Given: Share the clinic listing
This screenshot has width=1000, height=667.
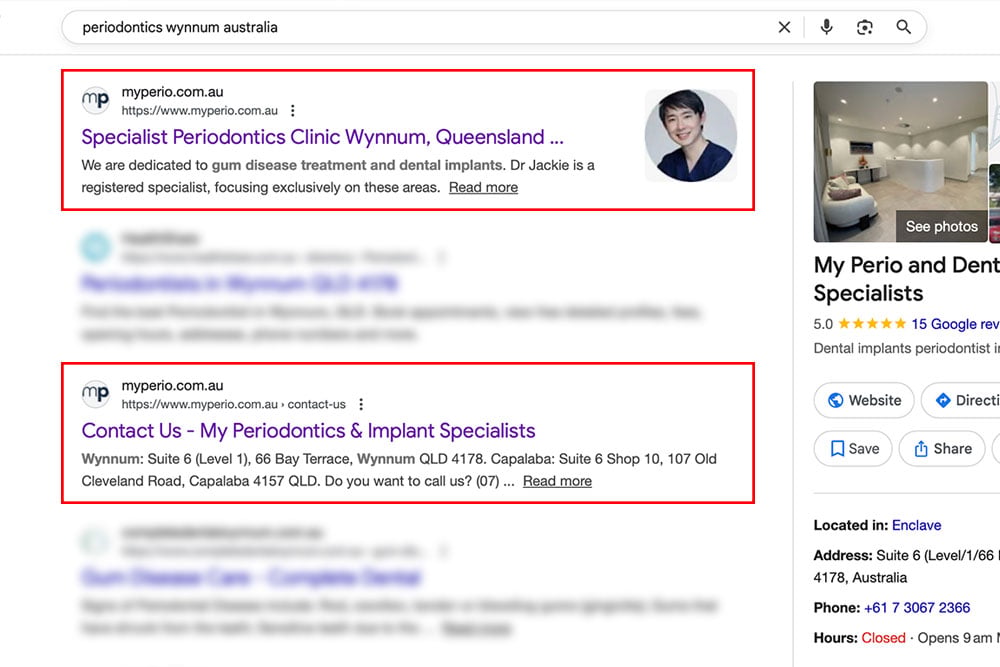Looking at the screenshot, I should tap(942, 449).
